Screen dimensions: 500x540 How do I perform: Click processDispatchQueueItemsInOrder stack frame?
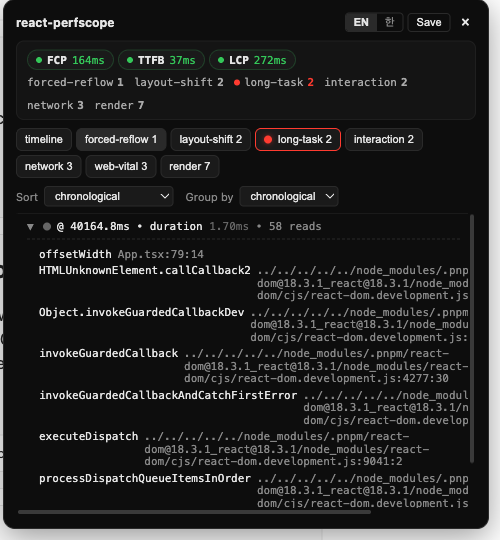tap(145, 478)
